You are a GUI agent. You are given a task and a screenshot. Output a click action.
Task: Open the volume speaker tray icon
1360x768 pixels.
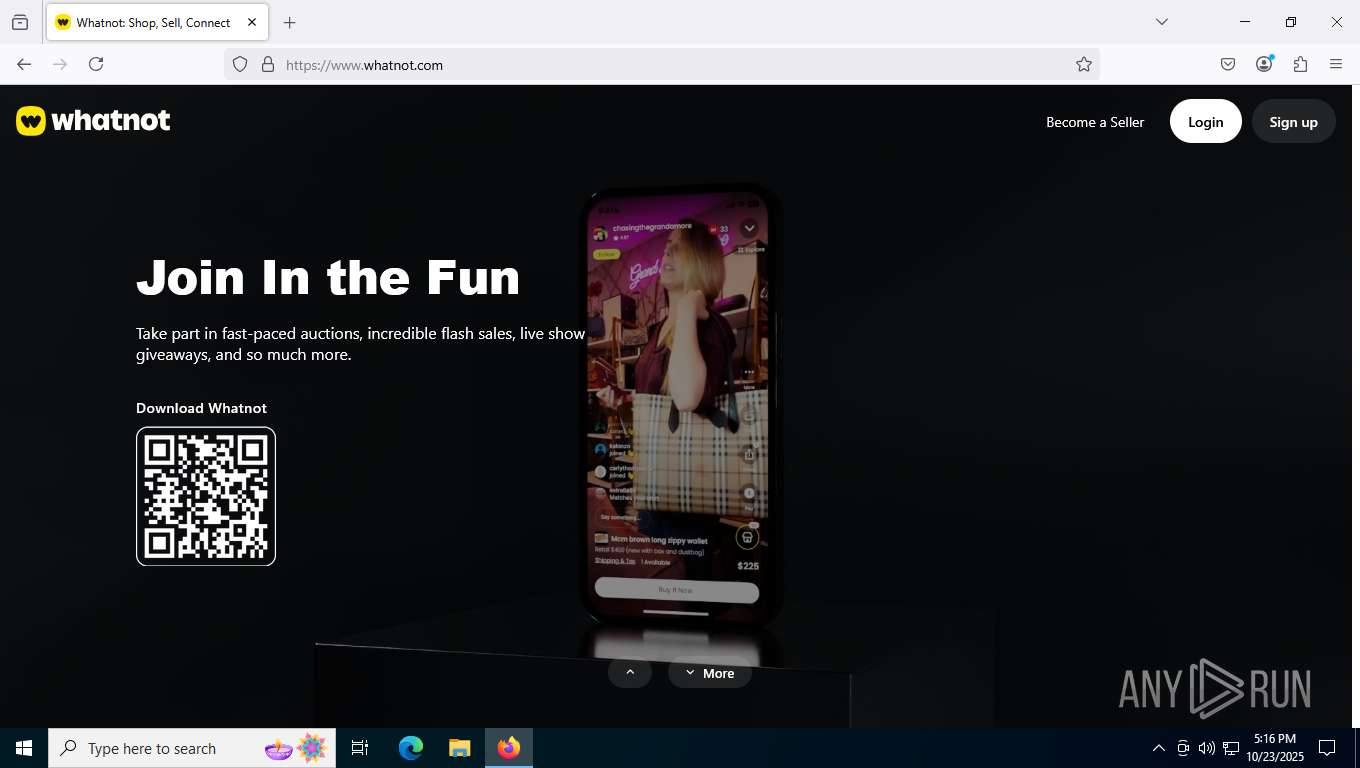1207,748
